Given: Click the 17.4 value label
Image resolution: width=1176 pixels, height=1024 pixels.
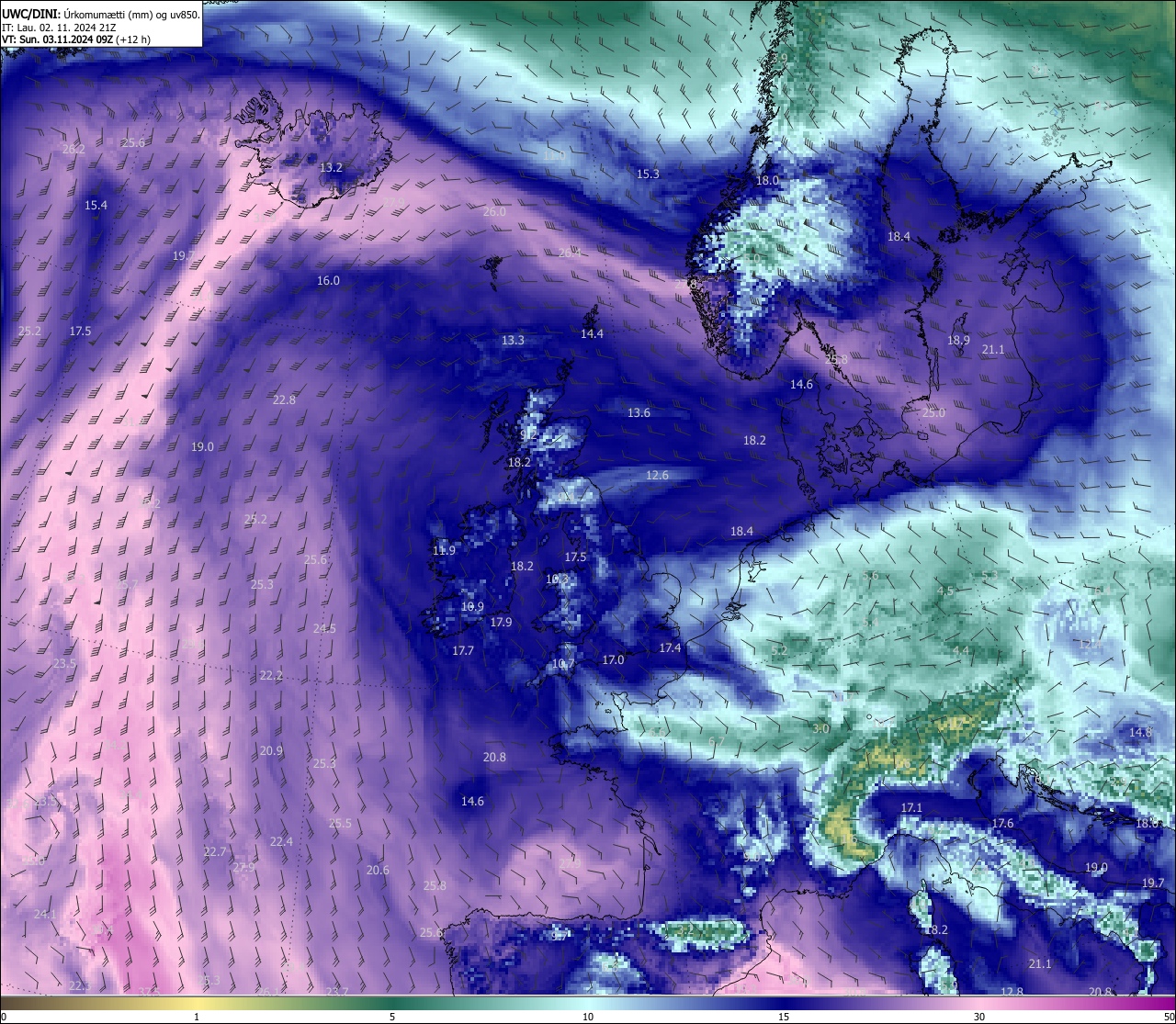Looking at the screenshot, I should coord(670,648).
